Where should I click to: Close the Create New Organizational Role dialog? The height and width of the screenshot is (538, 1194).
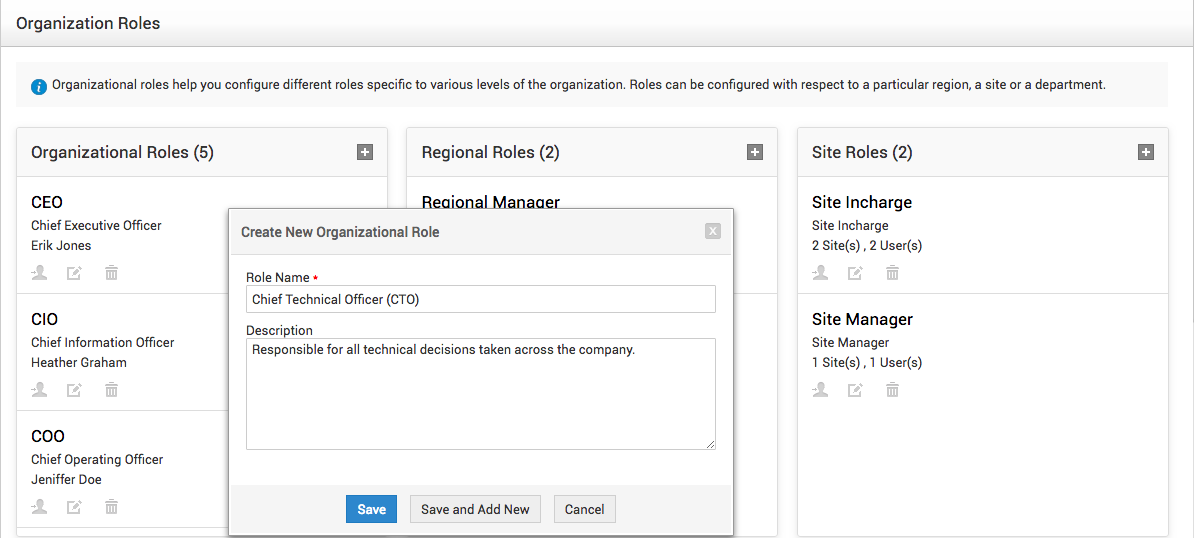[713, 231]
